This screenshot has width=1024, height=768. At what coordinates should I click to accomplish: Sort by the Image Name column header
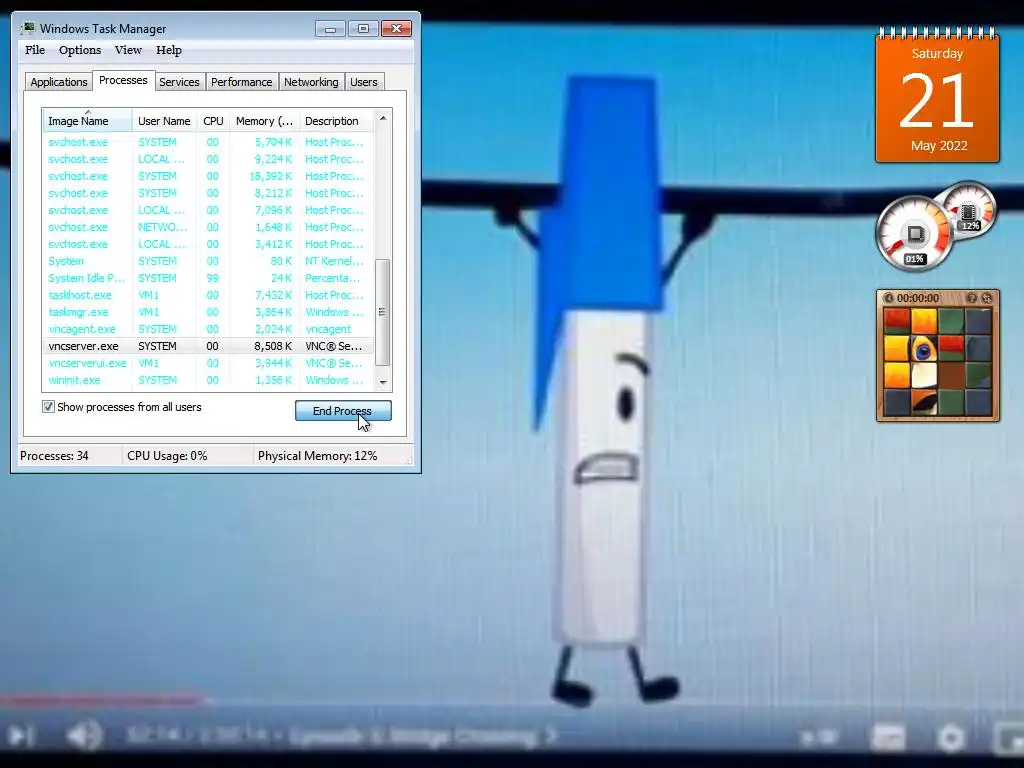(88, 121)
